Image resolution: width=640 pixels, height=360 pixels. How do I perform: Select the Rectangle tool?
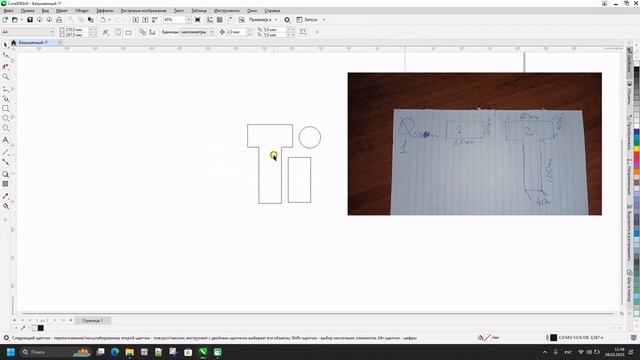click(x=5, y=109)
